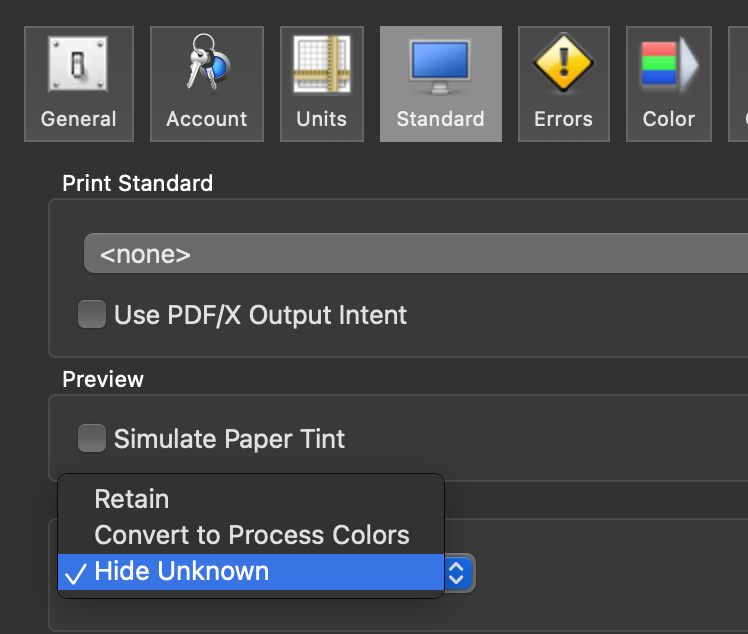
Task: Pick the checked Hide Unknown option
Action: [251, 572]
